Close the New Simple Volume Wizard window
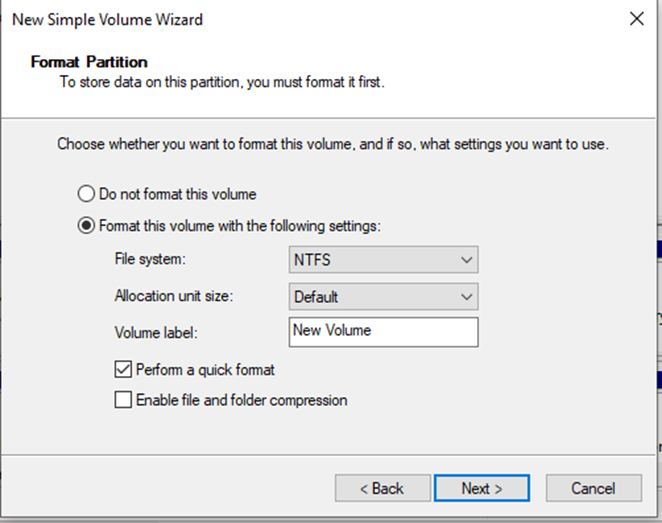The height and width of the screenshot is (523, 662). pos(635,18)
